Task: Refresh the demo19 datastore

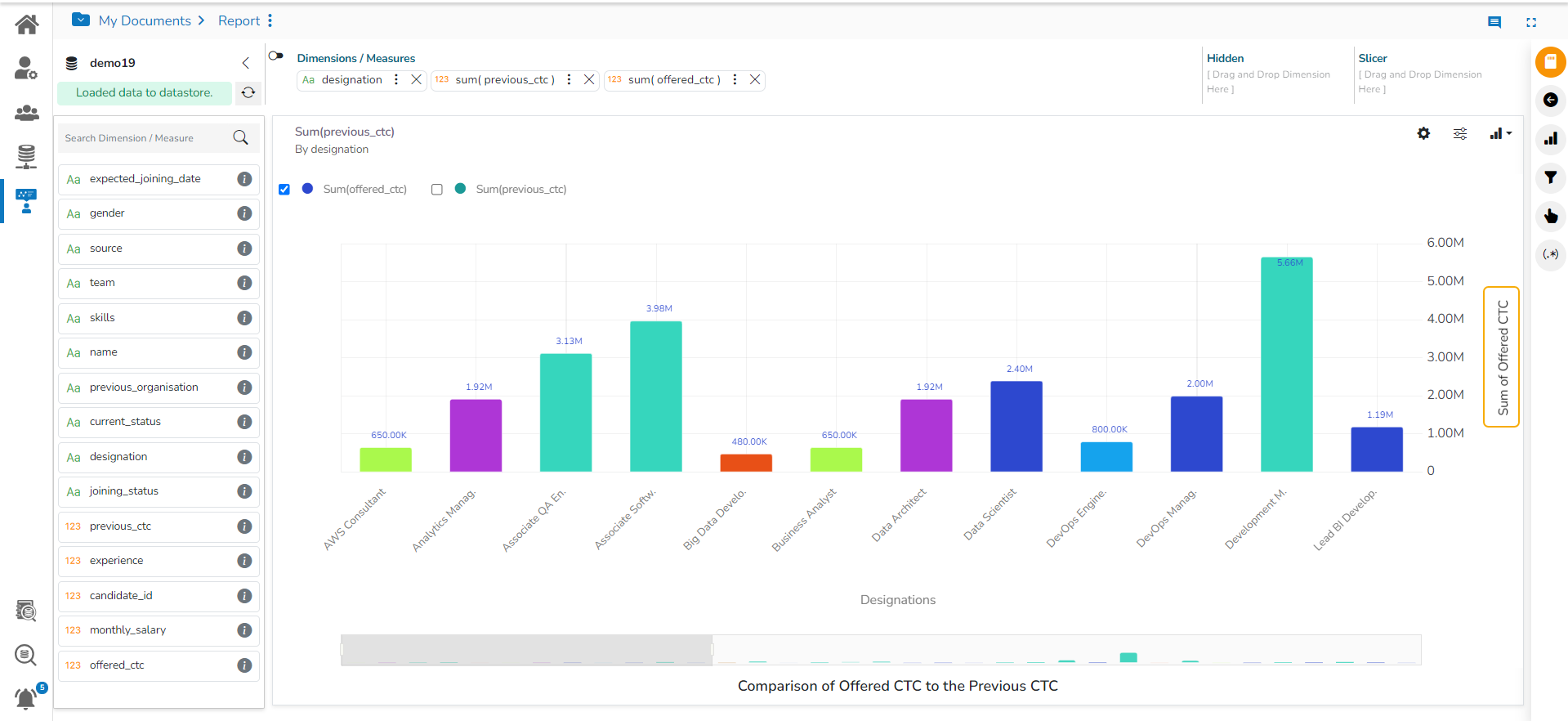Action: coord(248,93)
